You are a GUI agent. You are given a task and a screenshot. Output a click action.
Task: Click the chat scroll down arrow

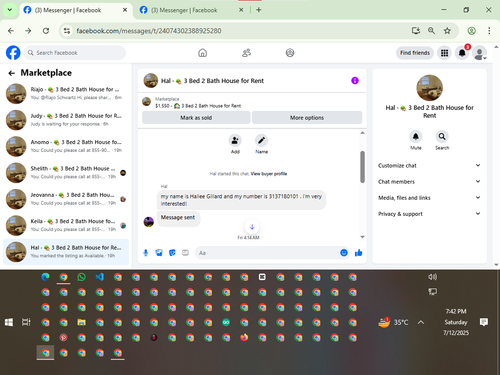point(362,237)
